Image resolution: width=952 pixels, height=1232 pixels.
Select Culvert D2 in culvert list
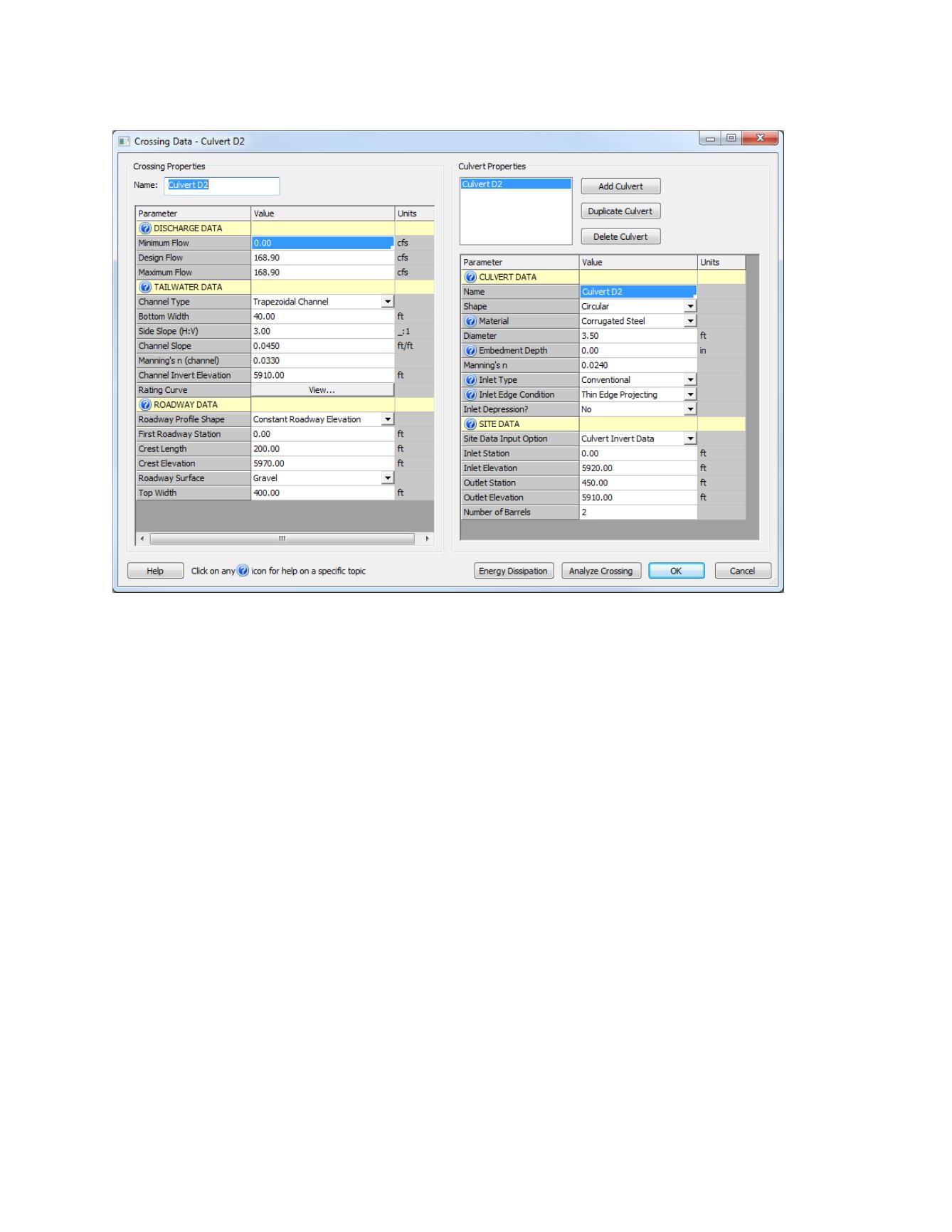[516, 184]
